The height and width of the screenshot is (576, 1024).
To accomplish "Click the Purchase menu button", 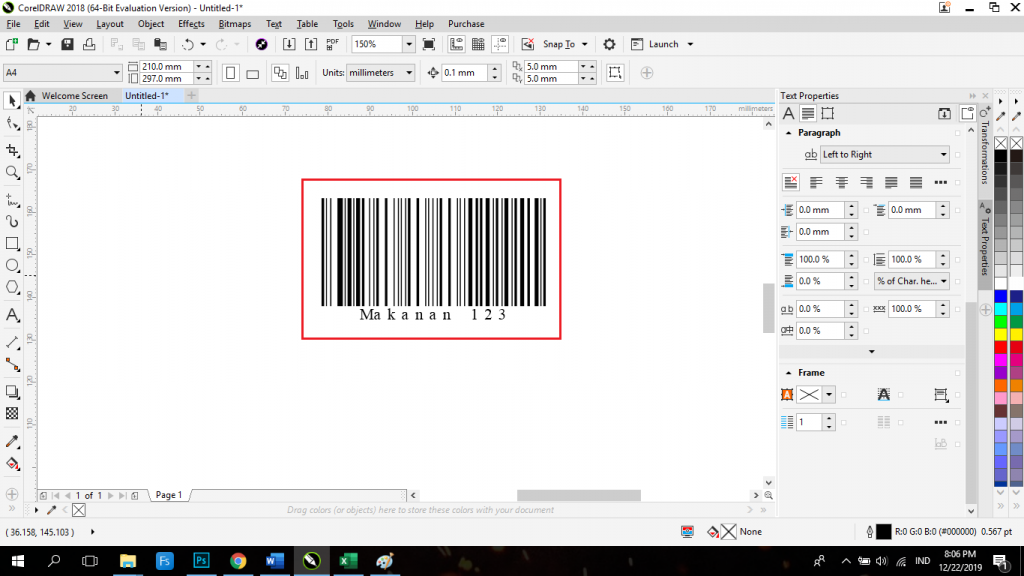I will (x=466, y=24).
